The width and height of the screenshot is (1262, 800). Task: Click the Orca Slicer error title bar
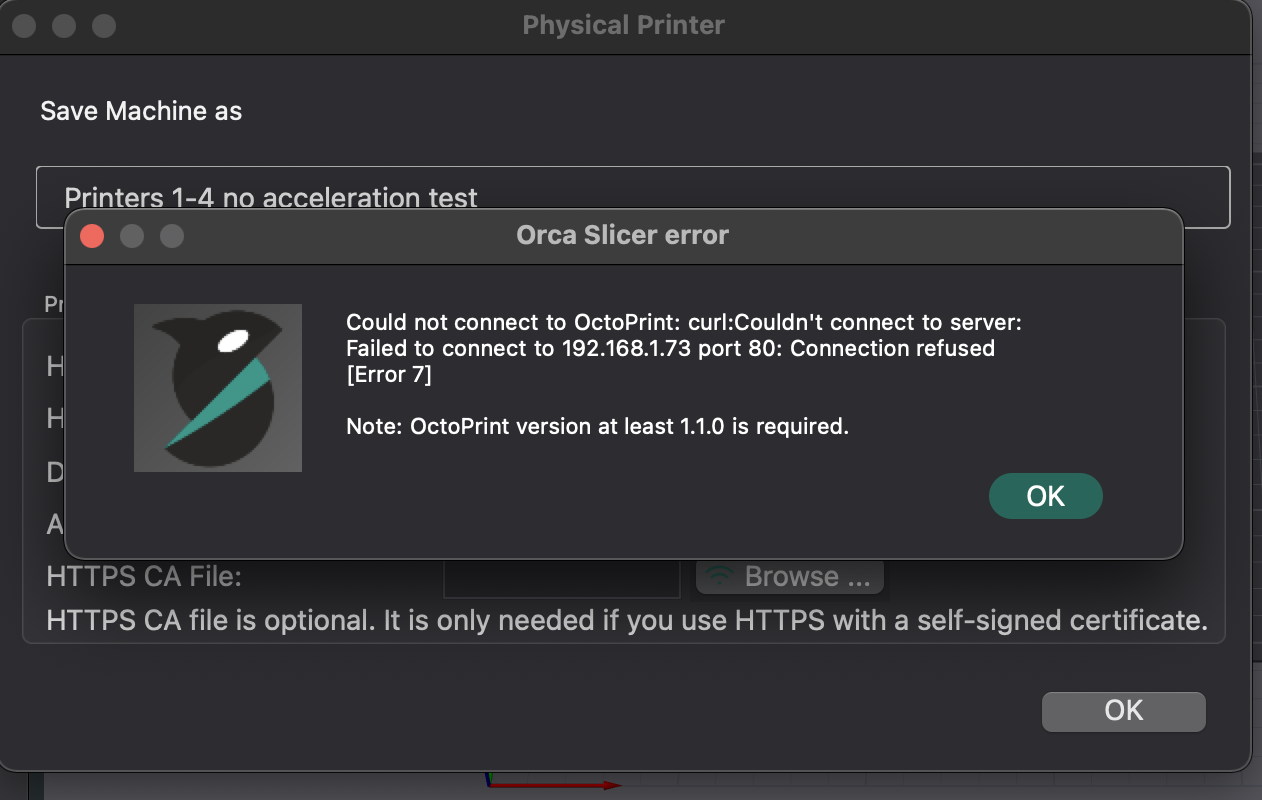click(622, 236)
